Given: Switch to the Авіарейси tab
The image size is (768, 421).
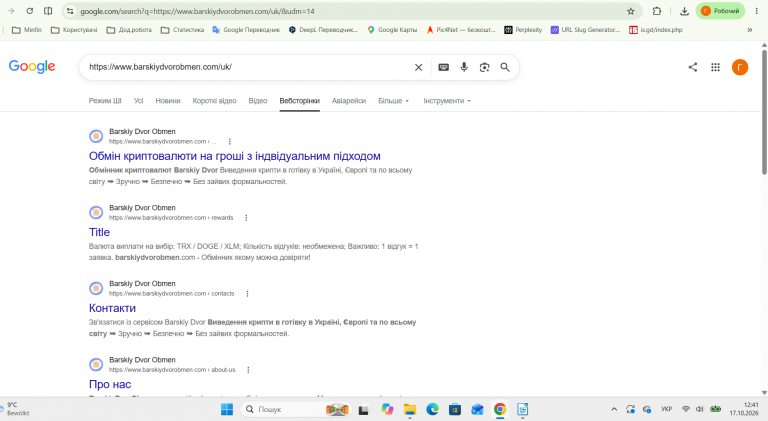Looking at the screenshot, I should [349, 101].
